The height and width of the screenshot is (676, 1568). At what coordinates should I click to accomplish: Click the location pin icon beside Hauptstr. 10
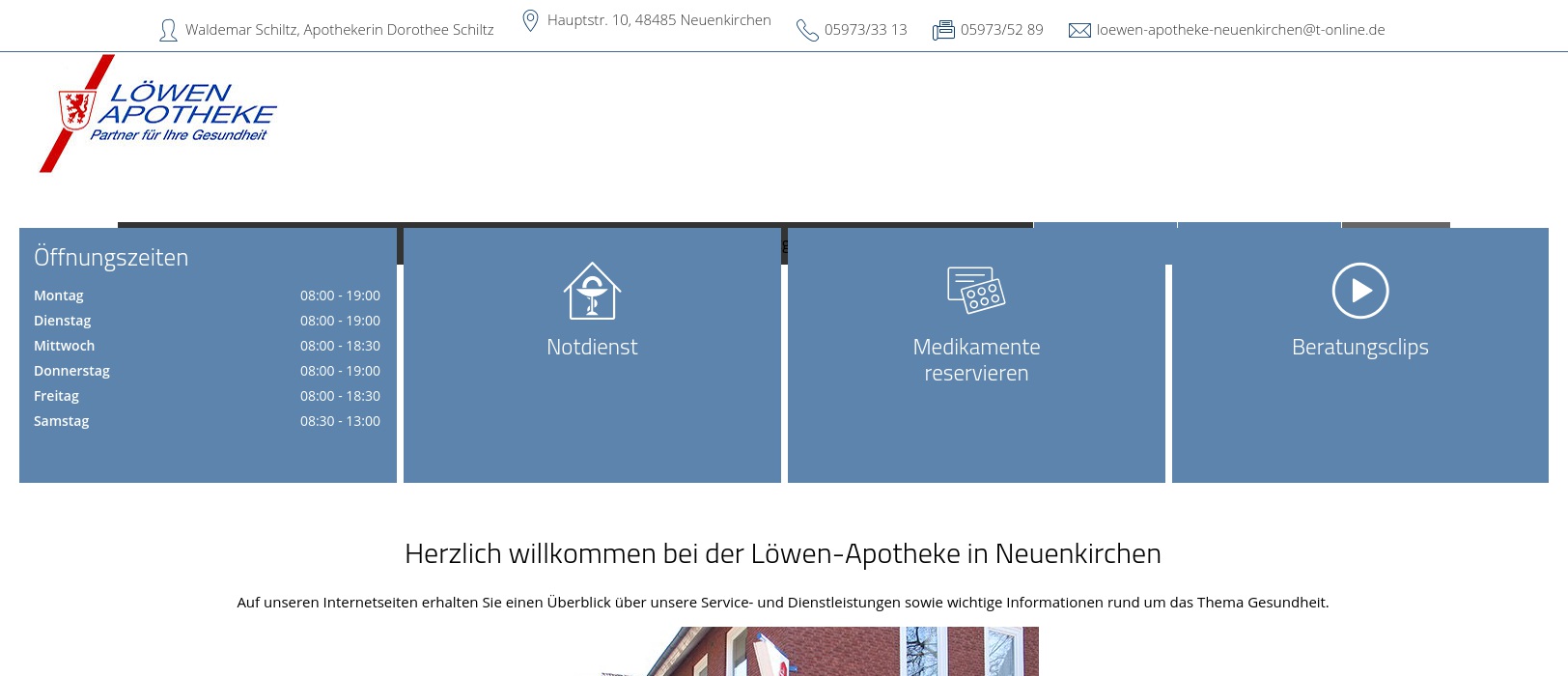click(530, 20)
